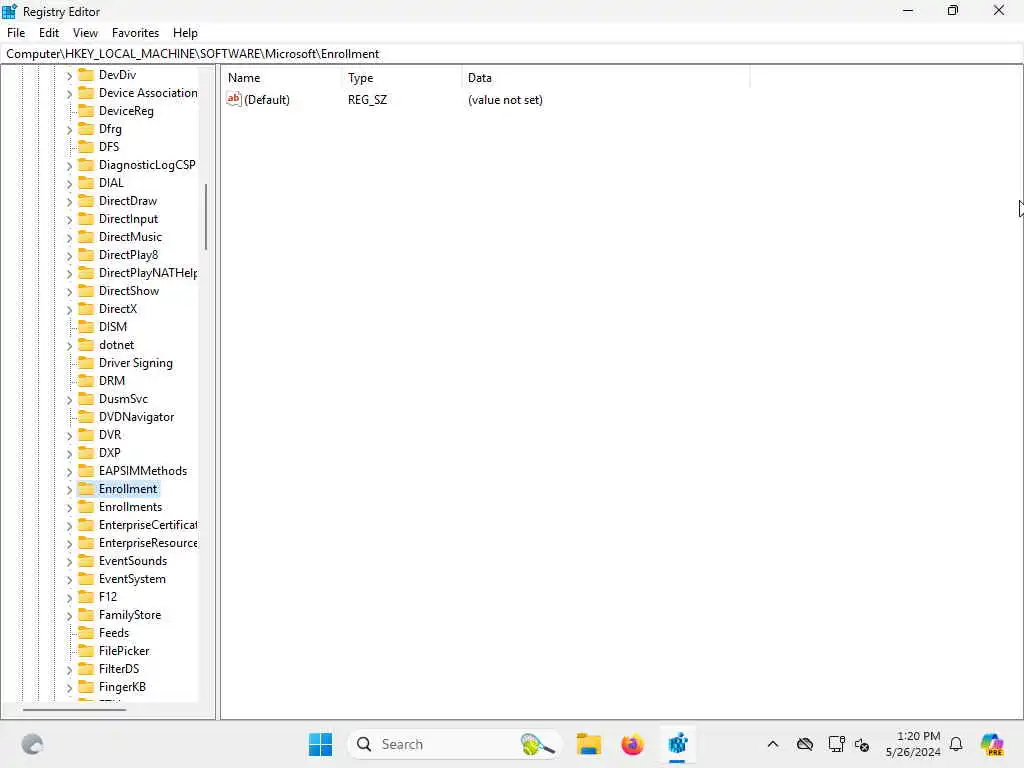This screenshot has height=768, width=1024.
Task: Click the tree horizontal scrollbar
Action: (x=74, y=709)
